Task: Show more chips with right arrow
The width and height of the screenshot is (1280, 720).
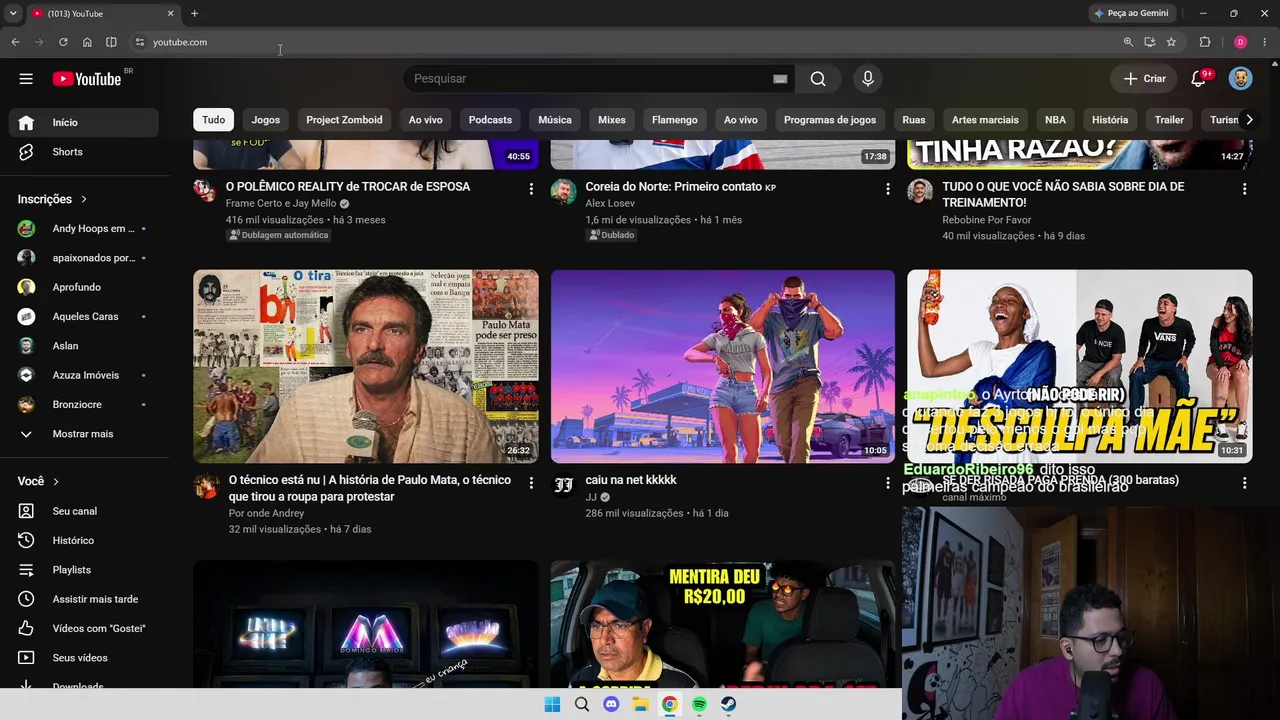Action: tap(1248, 120)
